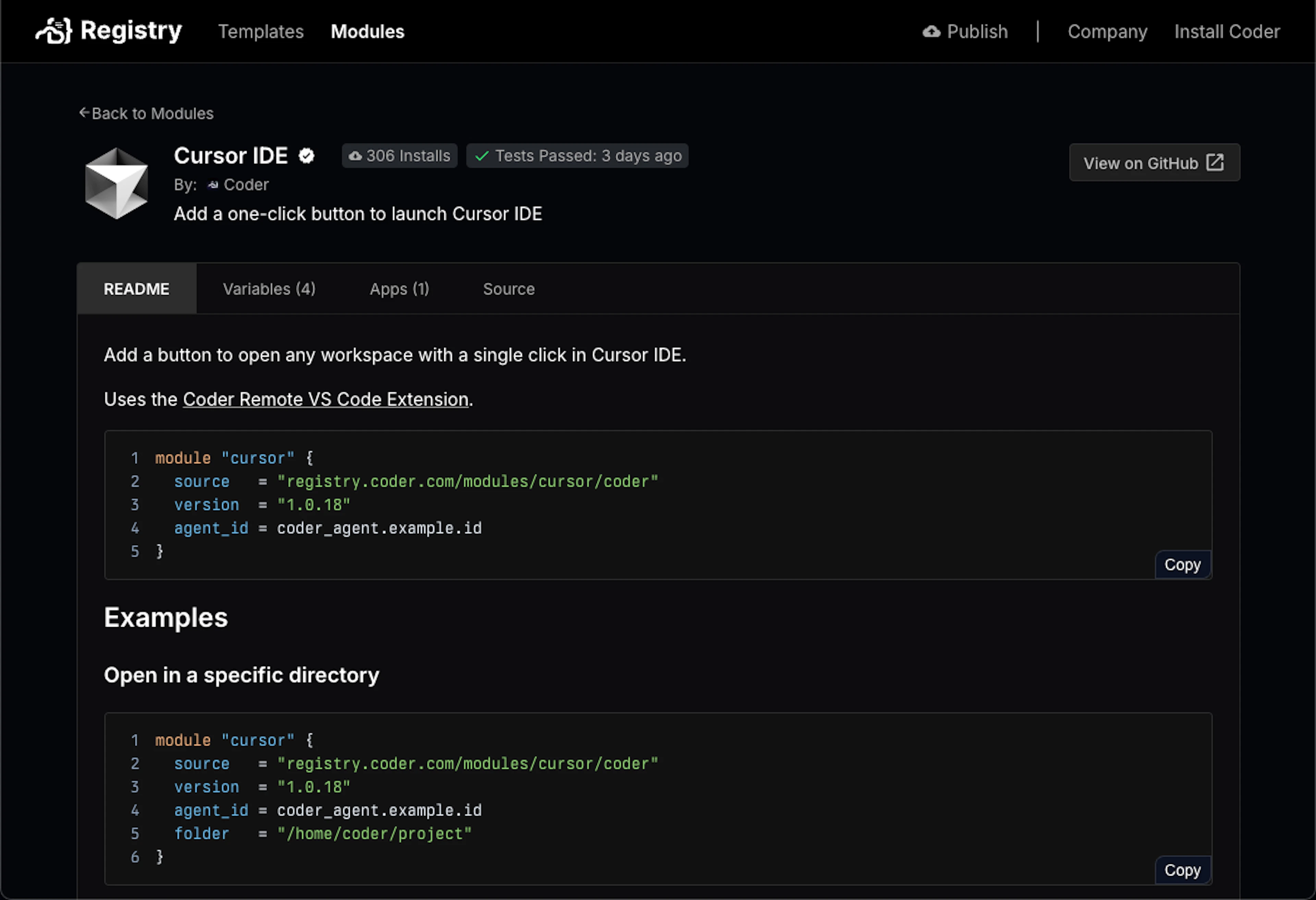Click the Coder author logo icon

[x=213, y=185]
